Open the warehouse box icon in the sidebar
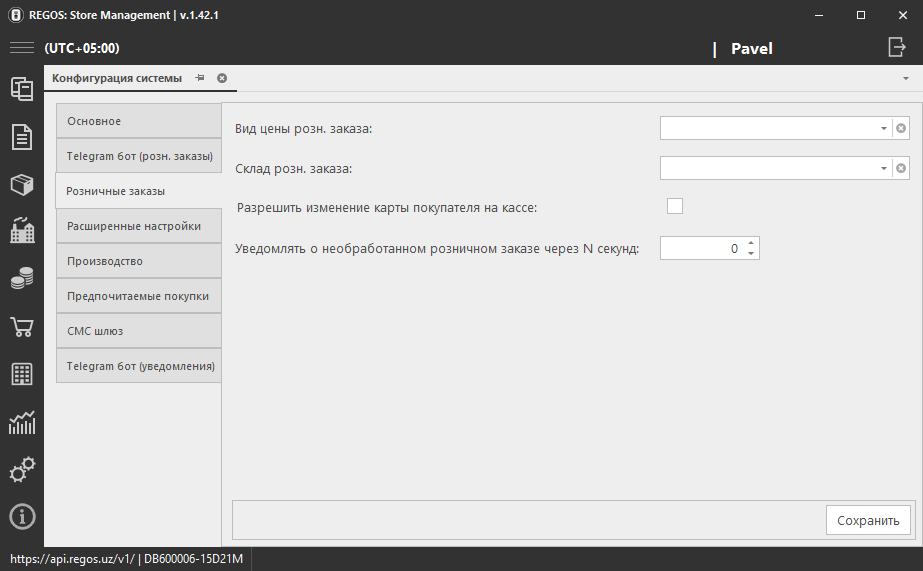The height and width of the screenshot is (571, 923). click(21, 184)
